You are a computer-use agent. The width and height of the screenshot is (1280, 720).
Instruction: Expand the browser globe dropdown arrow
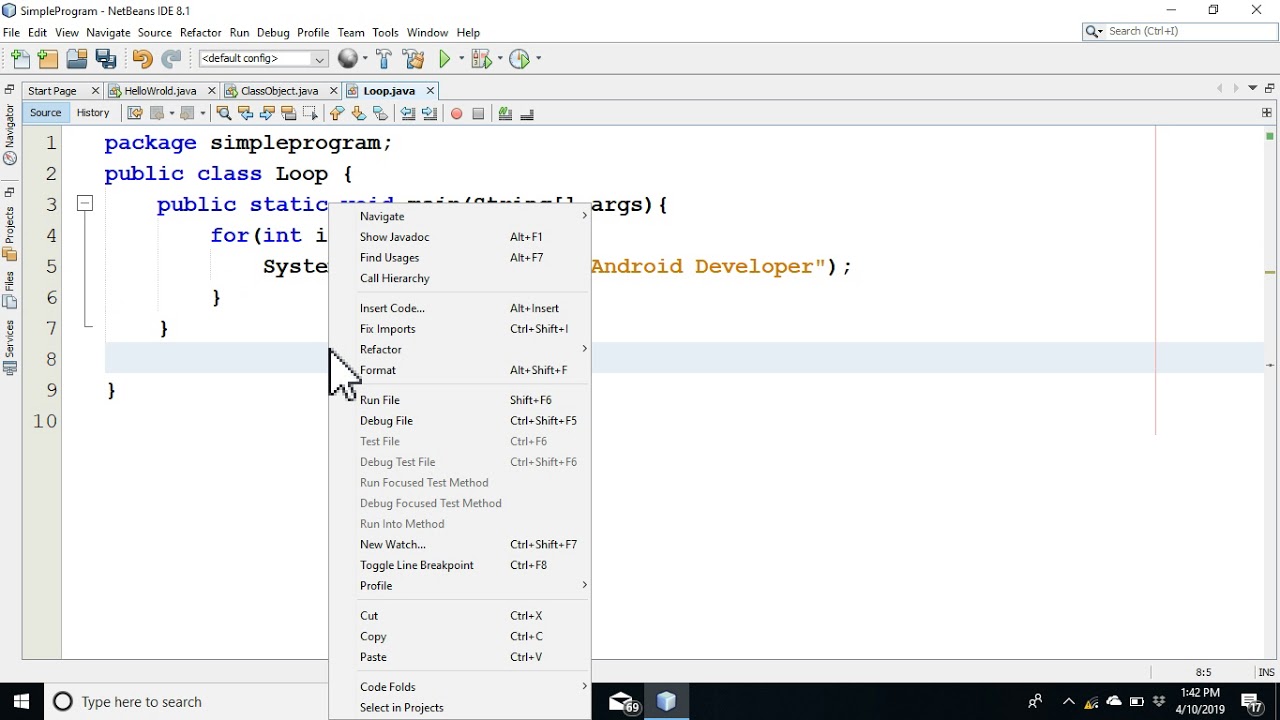click(x=363, y=59)
